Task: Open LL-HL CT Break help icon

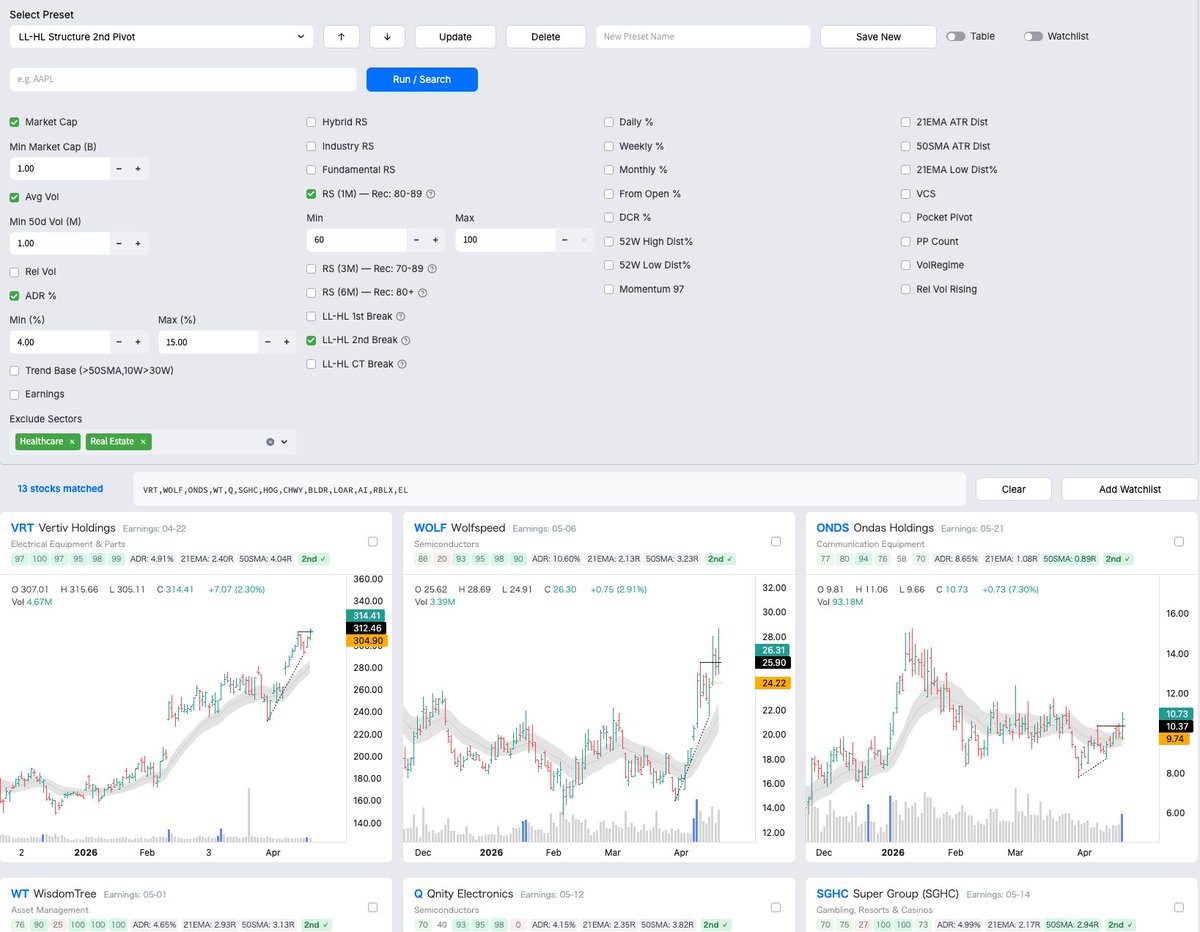Action: (x=402, y=364)
